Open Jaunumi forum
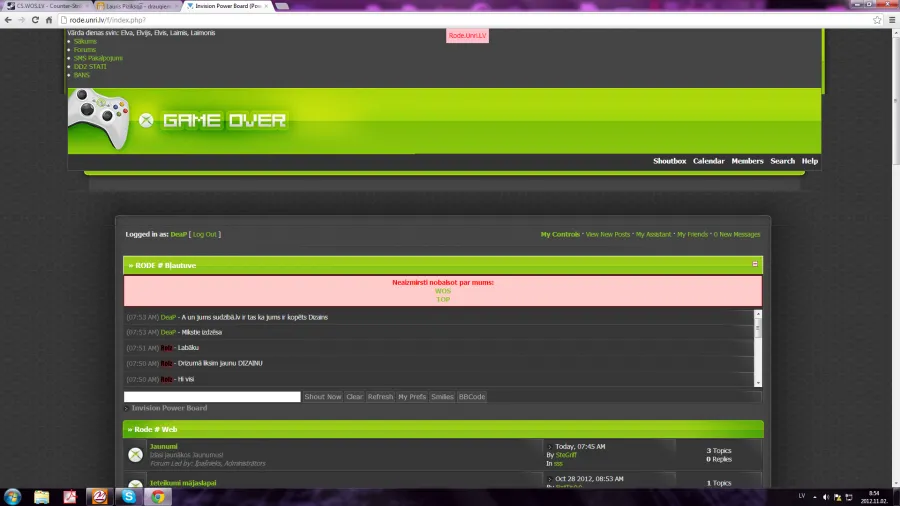Screen dimensions: 900x506 164,446
